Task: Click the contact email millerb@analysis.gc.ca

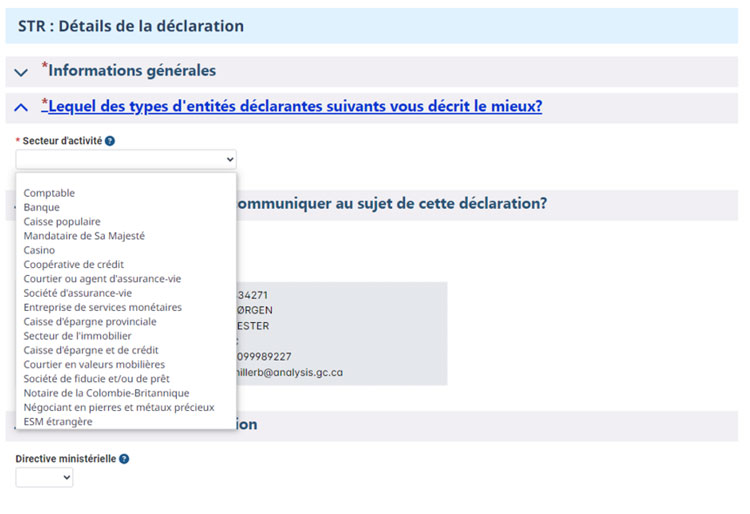Action: [x=290, y=372]
